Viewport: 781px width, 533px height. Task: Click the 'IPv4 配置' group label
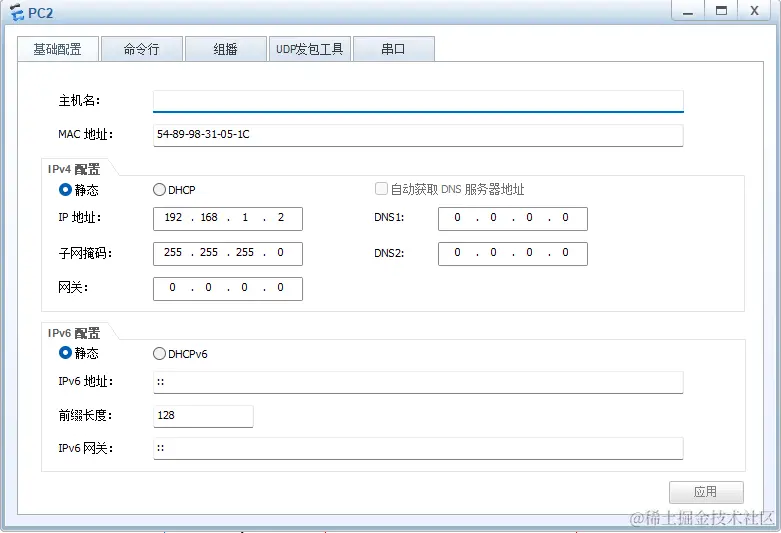(x=74, y=169)
